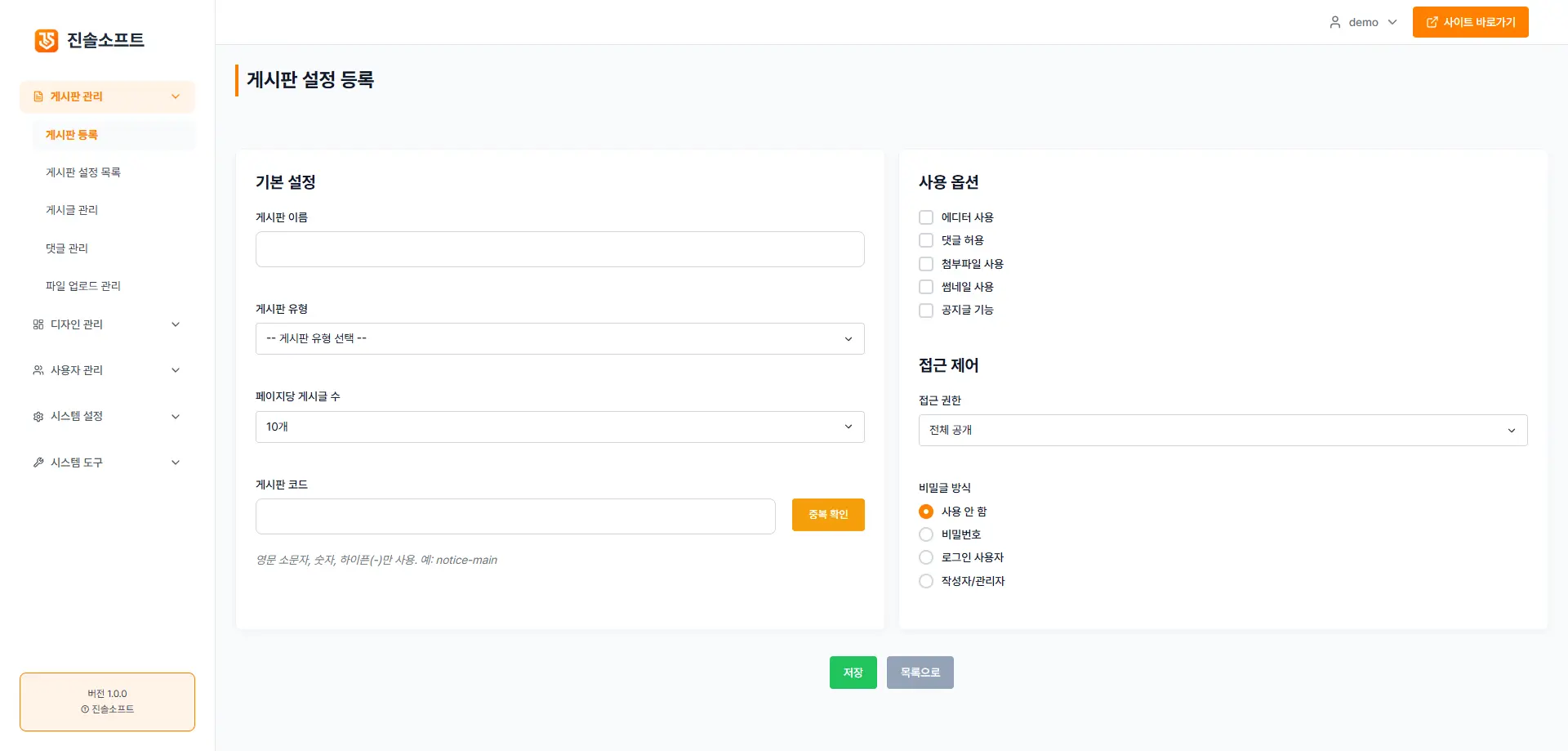Click the 진솔소프트 logo icon
The height and width of the screenshot is (751, 1568).
[46, 40]
